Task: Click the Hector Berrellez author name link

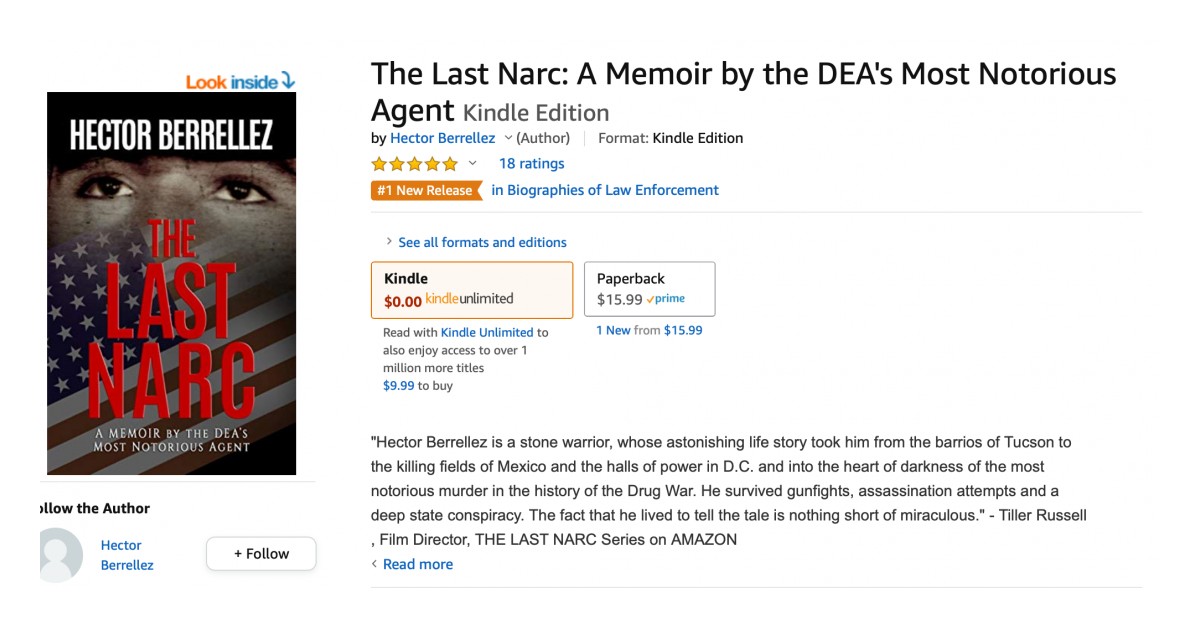Action: 443,138
